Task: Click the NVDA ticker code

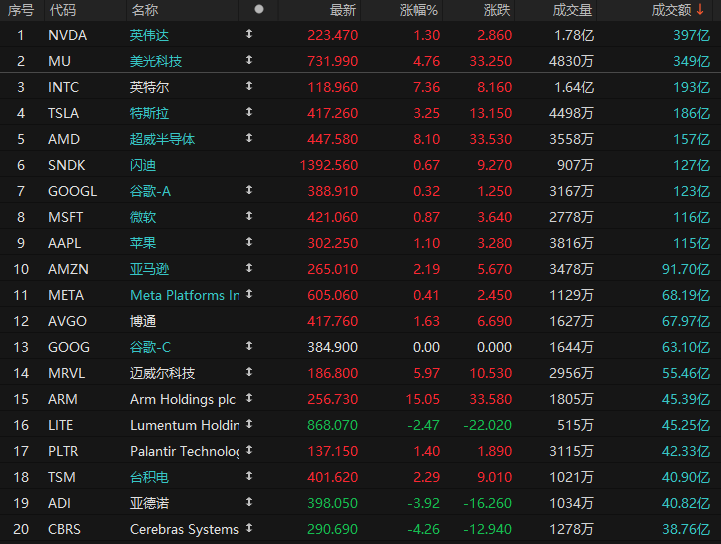Action: (x=68, y=35)
